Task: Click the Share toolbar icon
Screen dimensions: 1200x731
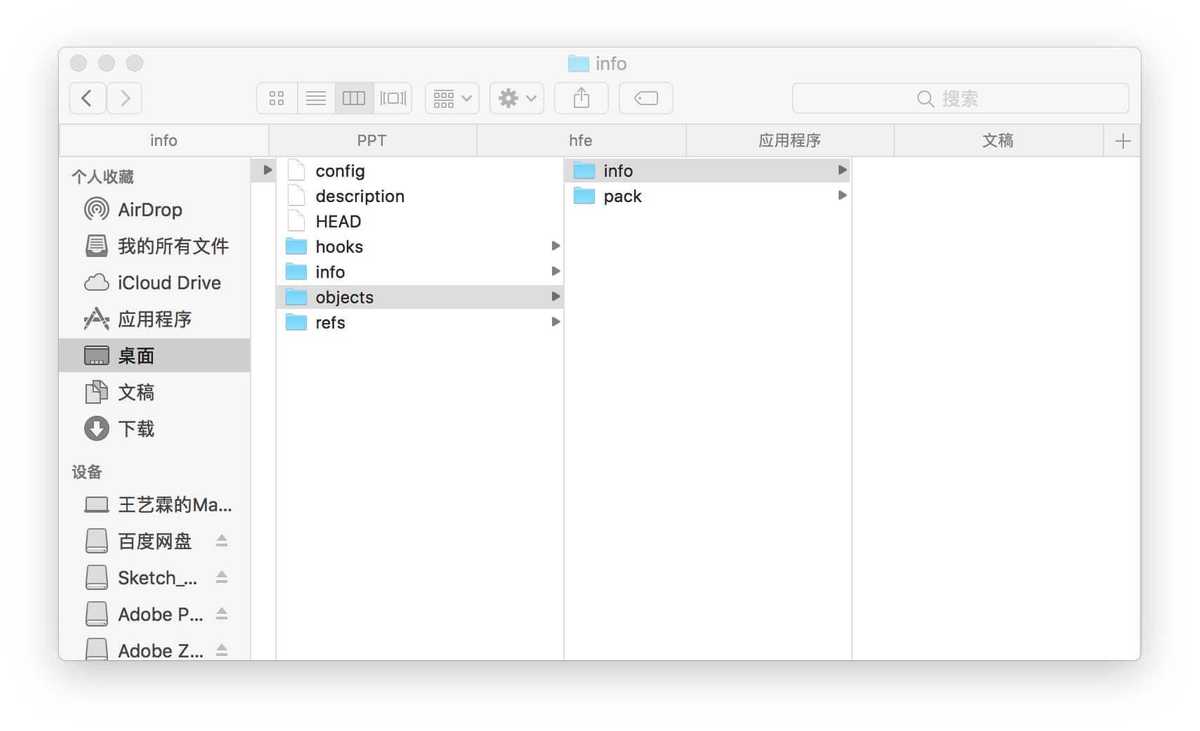Action: coord(582,98)
